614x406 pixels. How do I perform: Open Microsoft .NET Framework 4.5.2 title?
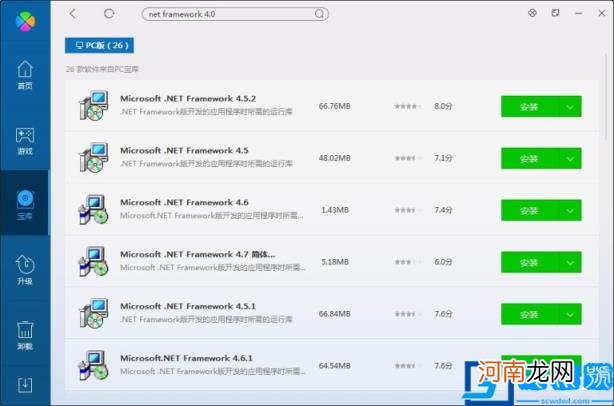pyautogui.click(x=188, y=99)
